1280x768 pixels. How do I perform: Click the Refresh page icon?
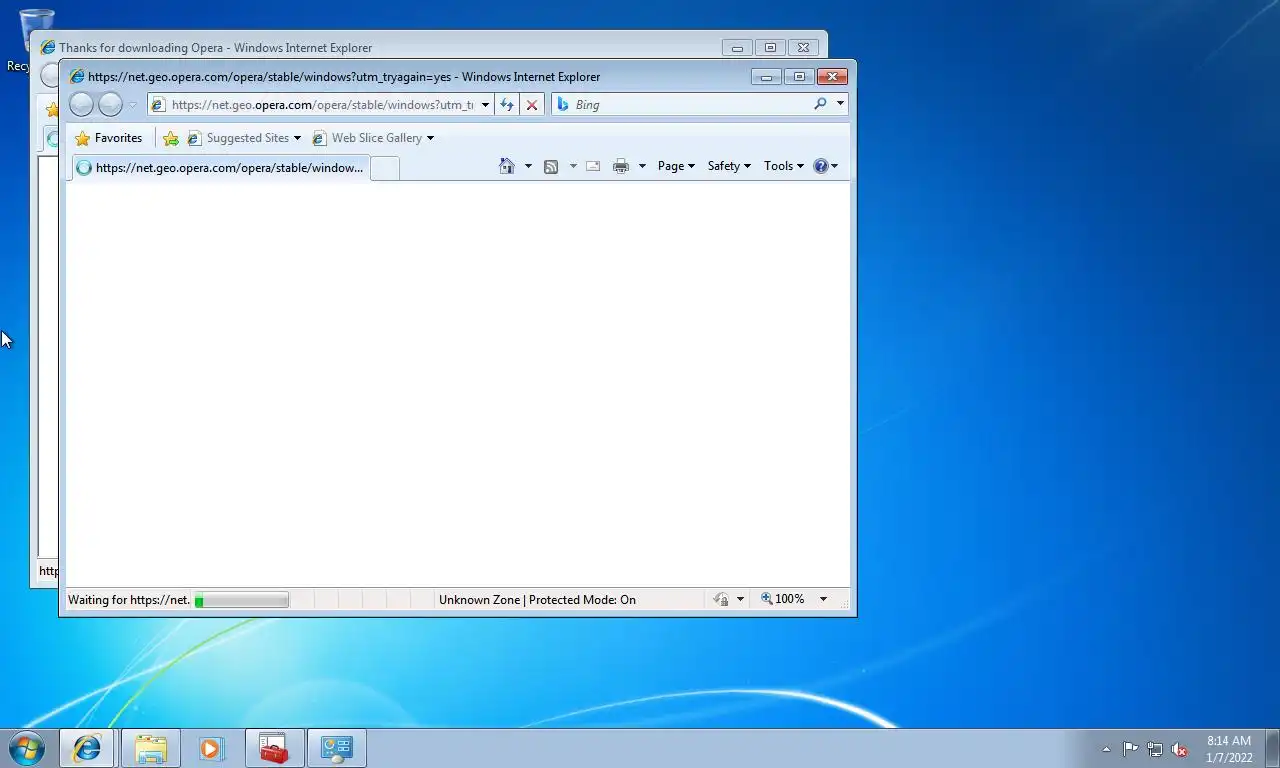pyautogui.click(x=507, y=105)
